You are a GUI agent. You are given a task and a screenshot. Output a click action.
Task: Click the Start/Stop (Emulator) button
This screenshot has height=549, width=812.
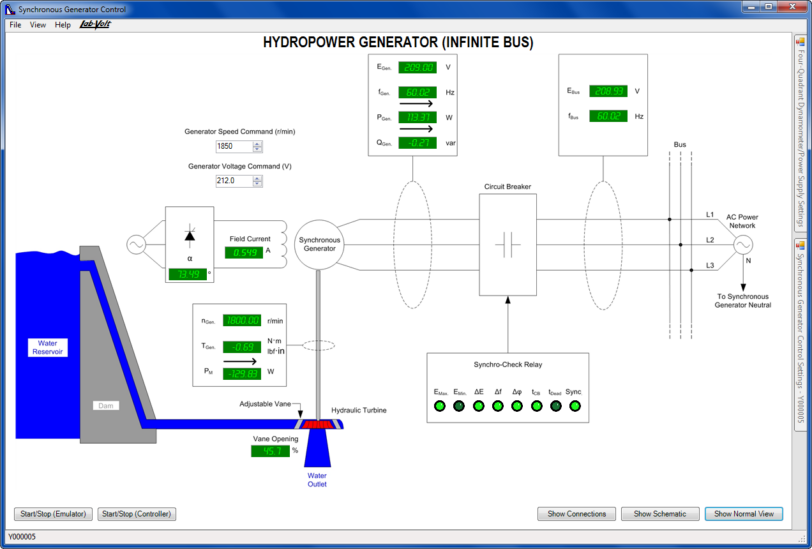point(53,514)
